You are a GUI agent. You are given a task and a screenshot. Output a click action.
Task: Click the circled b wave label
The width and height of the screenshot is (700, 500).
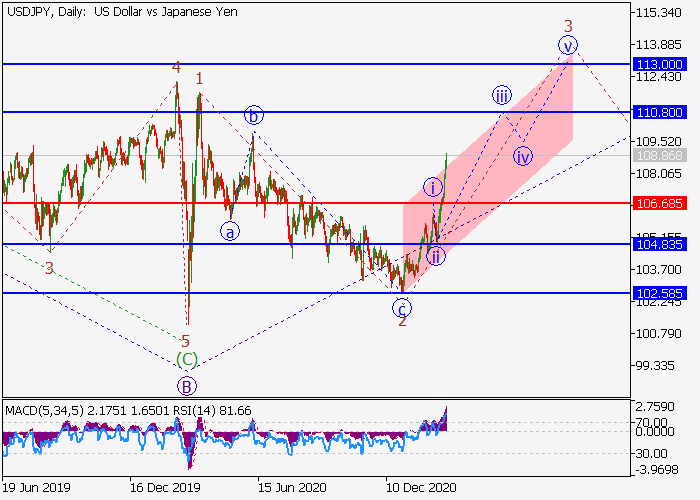tap(254, 115)
